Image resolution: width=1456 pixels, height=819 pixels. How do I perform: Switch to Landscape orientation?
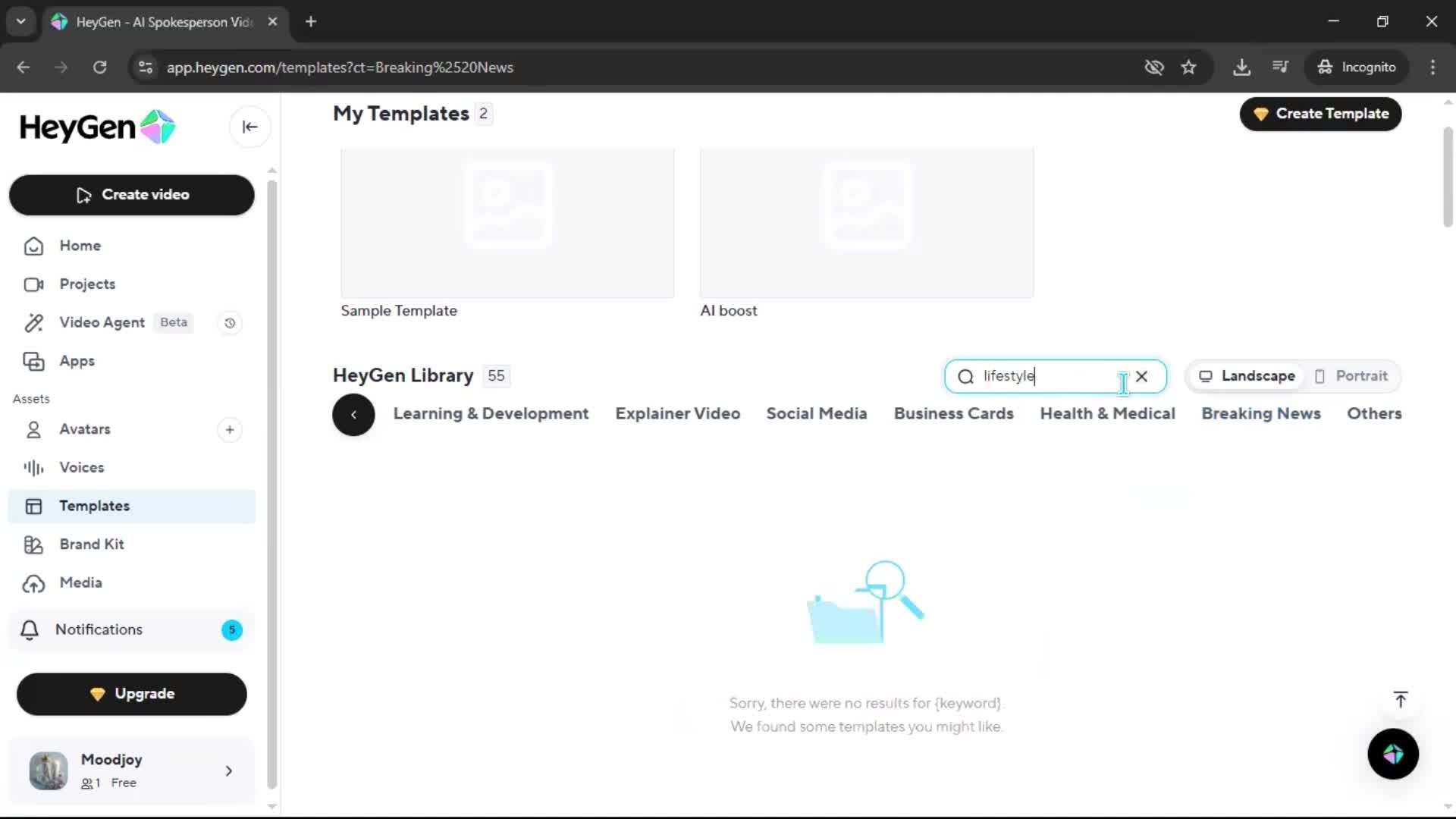(1247, 376)
